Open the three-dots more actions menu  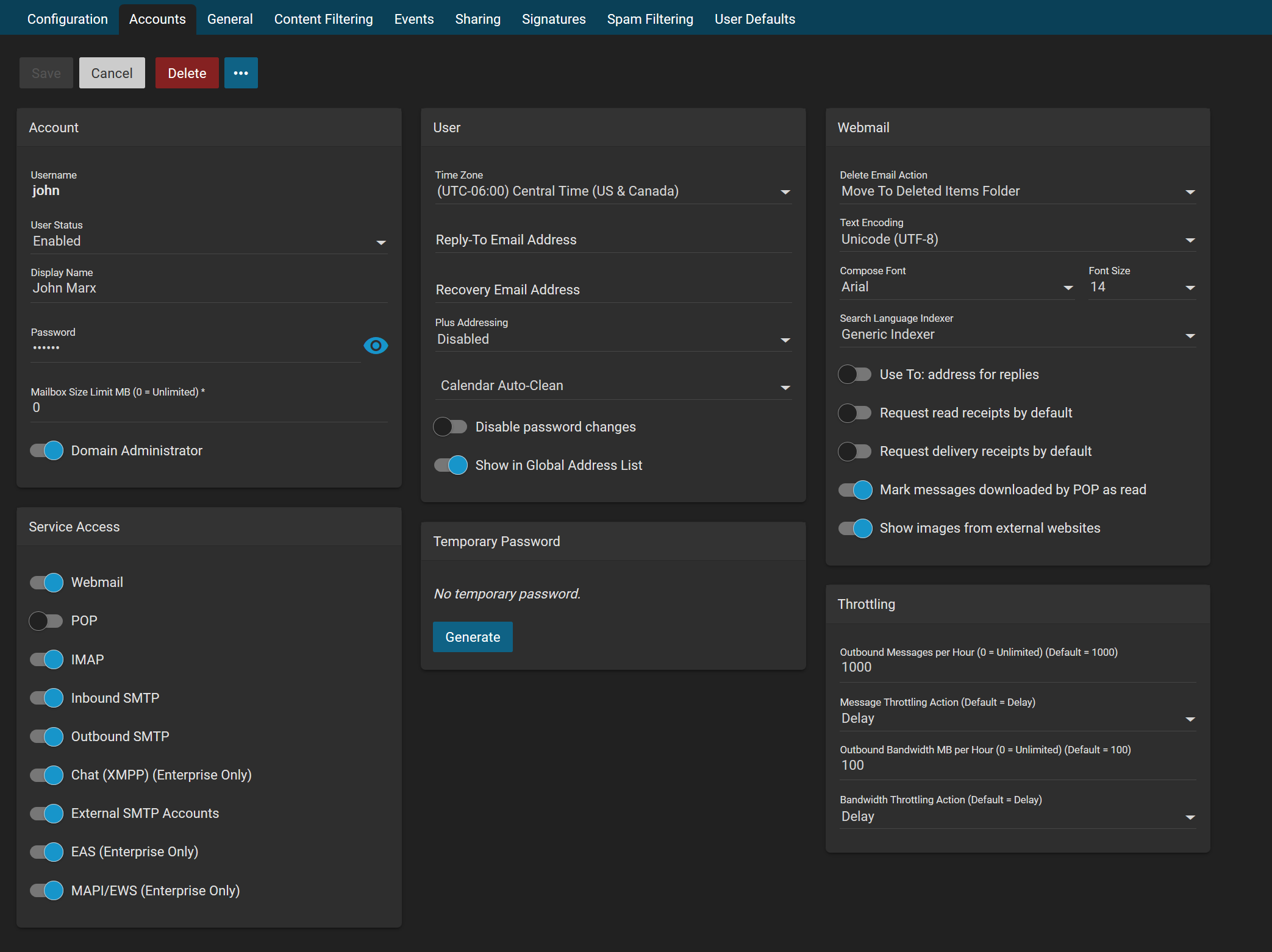pos(241,73)
